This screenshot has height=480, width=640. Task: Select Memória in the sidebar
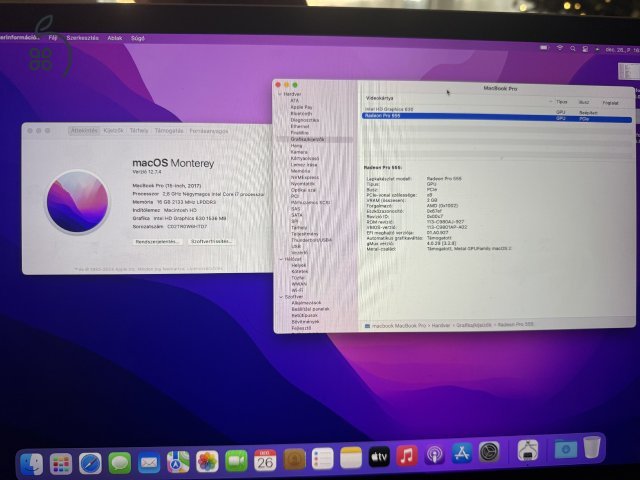tap(300, 171)
